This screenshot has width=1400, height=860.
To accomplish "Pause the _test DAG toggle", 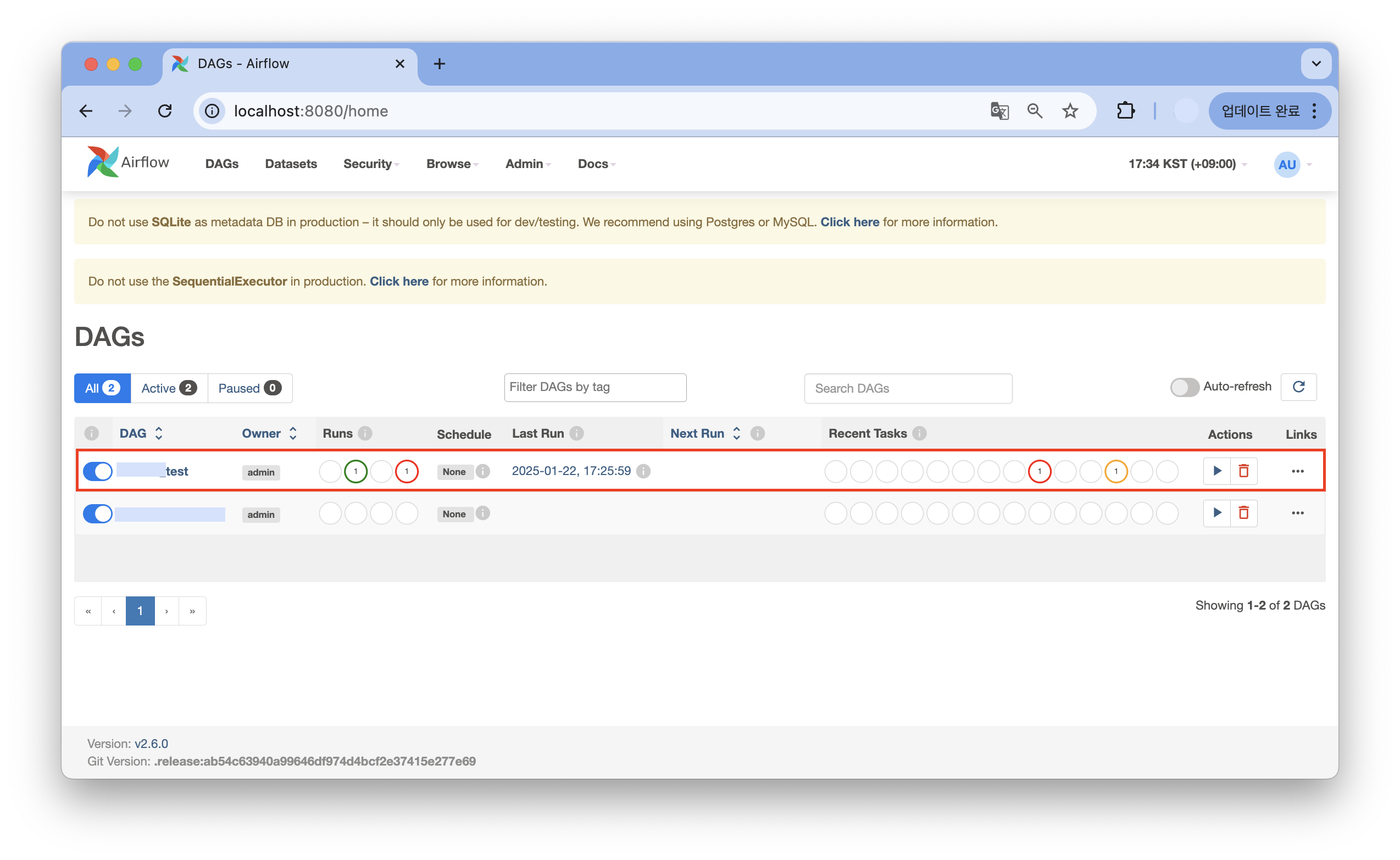I will (98, 472).
